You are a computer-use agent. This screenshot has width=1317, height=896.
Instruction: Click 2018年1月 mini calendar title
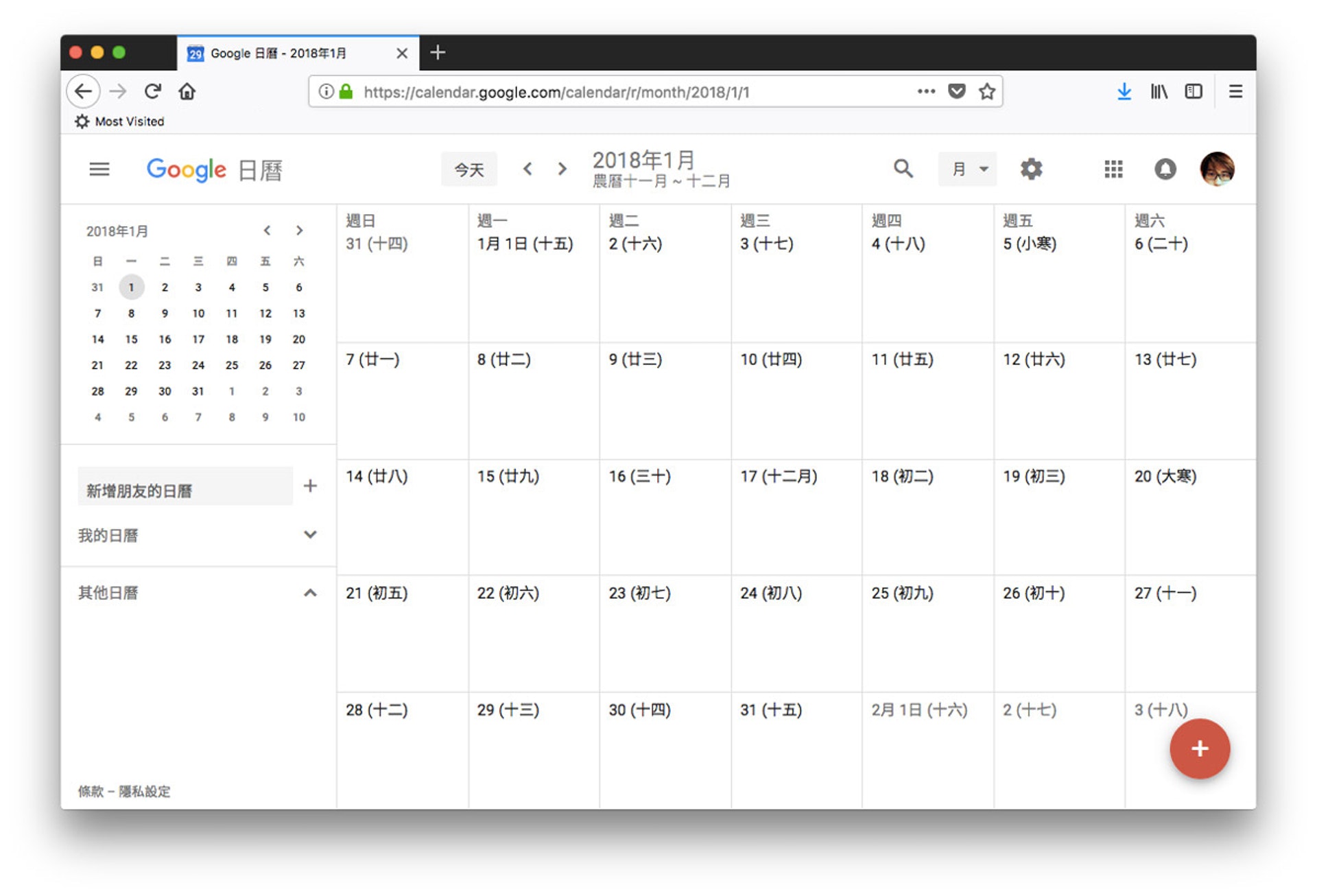click(x=117, y=231)
